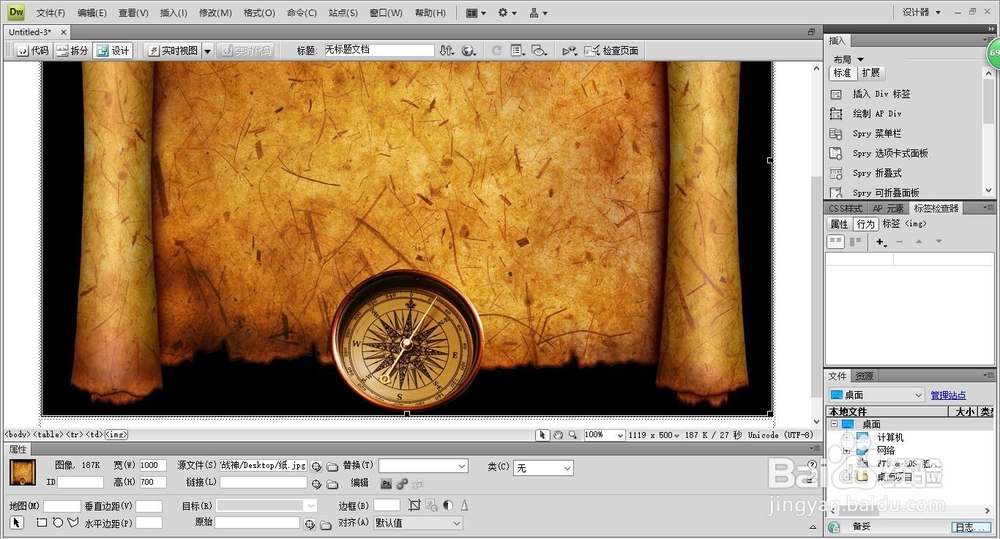
Task: Open the 窗口(W) menu
Action: point(386,13)
